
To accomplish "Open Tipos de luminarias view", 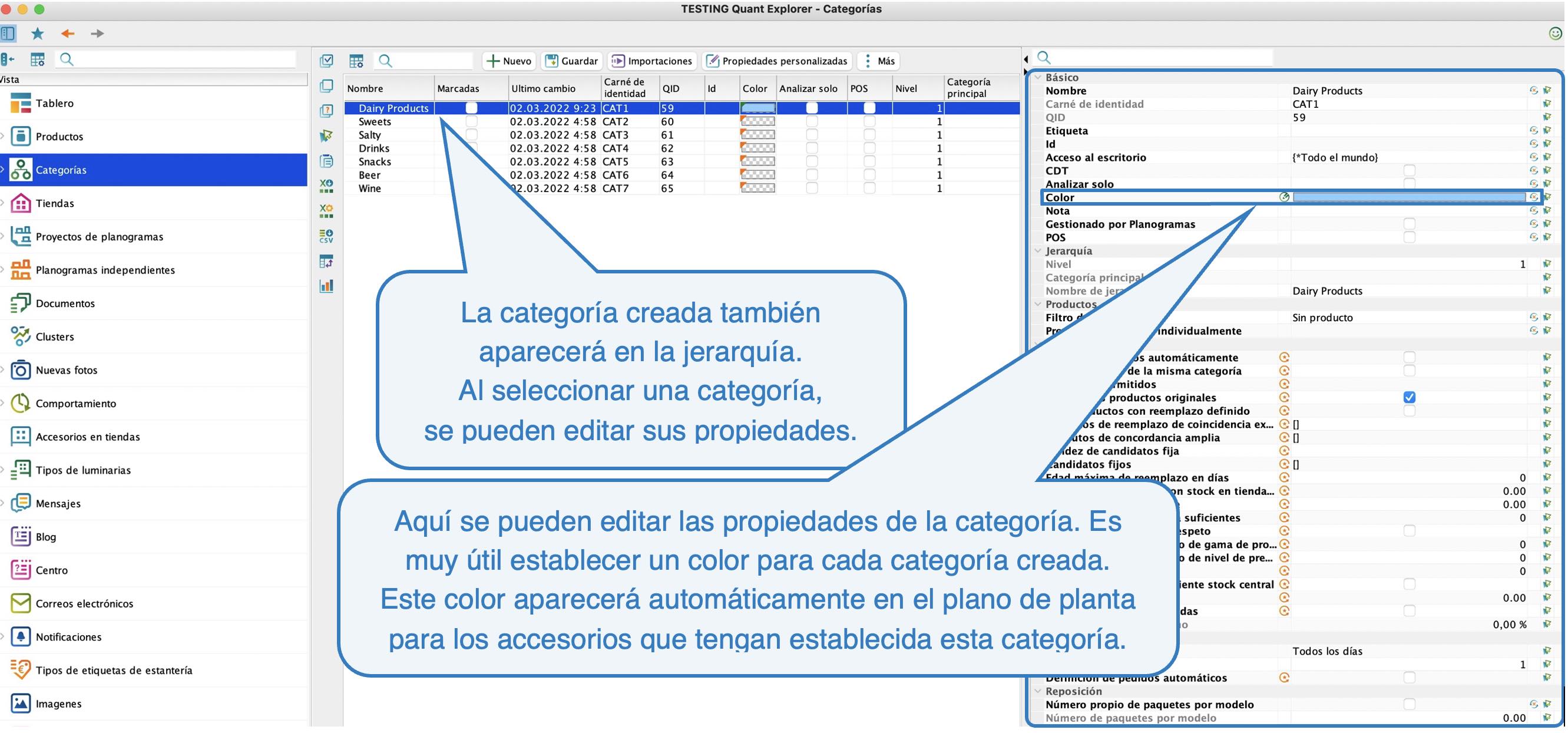I will (x=84, y=470).
